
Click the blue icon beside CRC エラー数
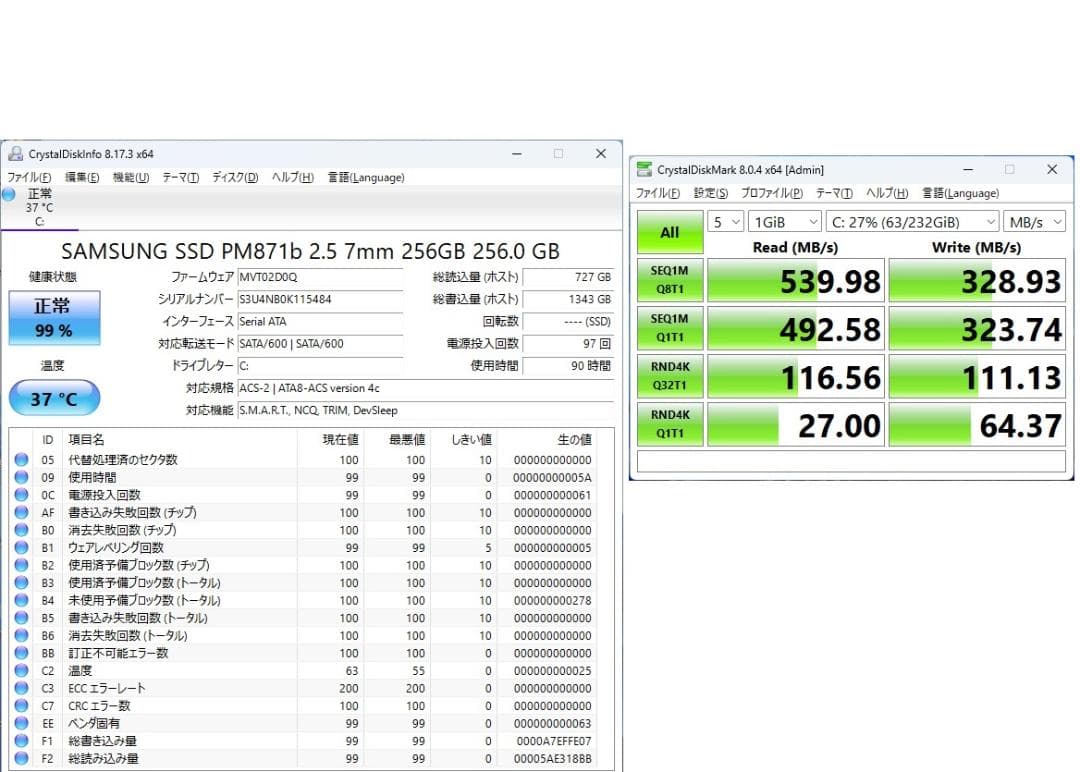23,705
